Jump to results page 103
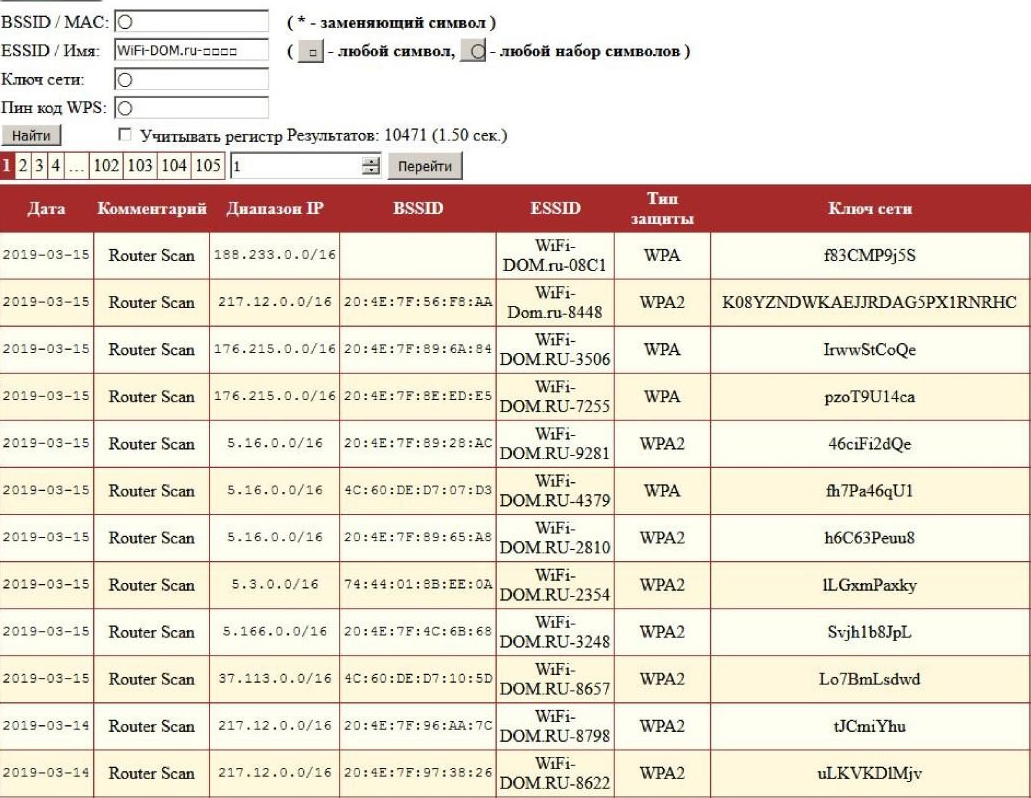The height and width of the screenshot is (798, 1031). point(140,166)
